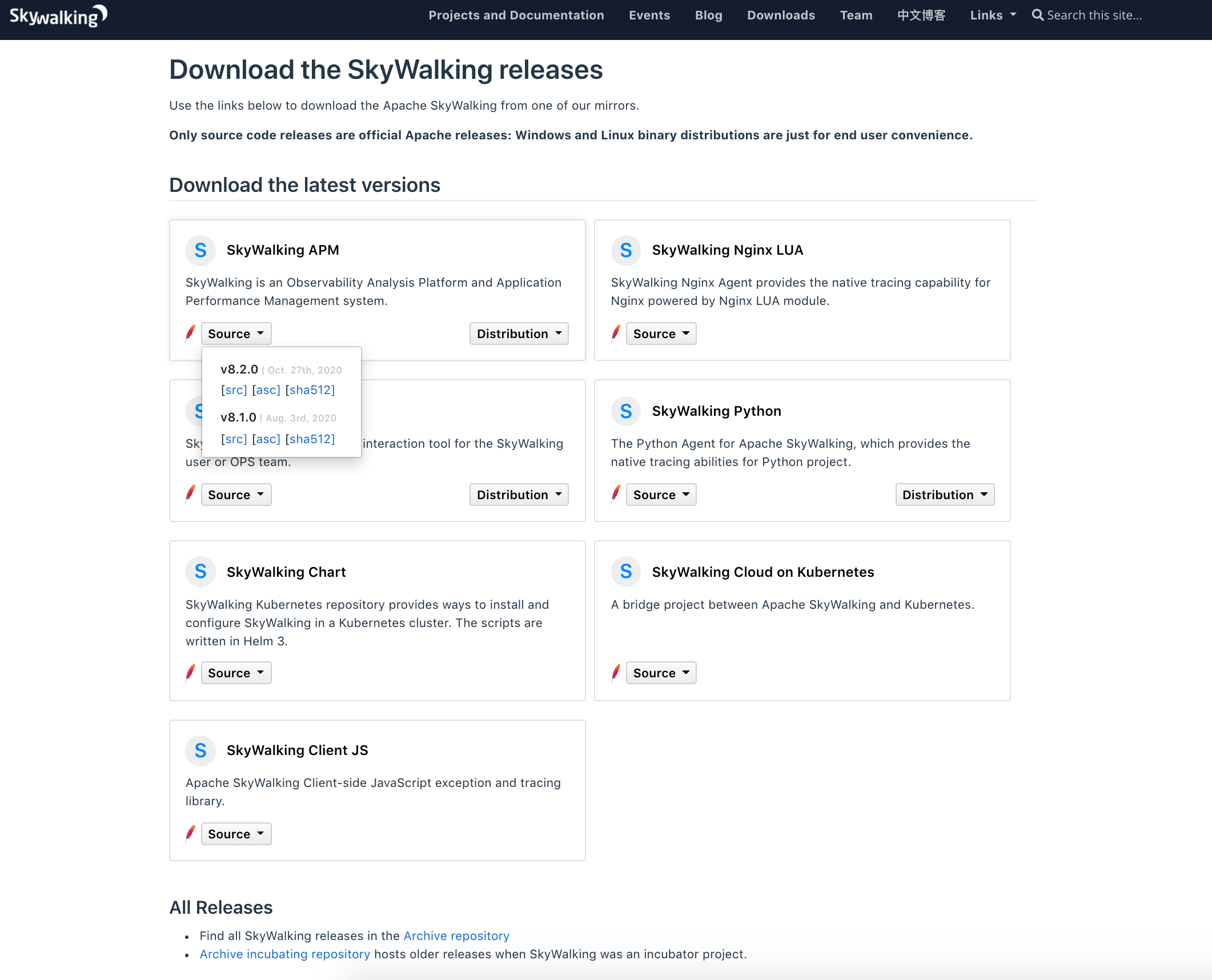Image resolution: width=1212 pixels, height=980 pixels.
Task: Collapse the SkyWalking APM Source dropdown
Action: pyautogui.click(x=236, y=334)
